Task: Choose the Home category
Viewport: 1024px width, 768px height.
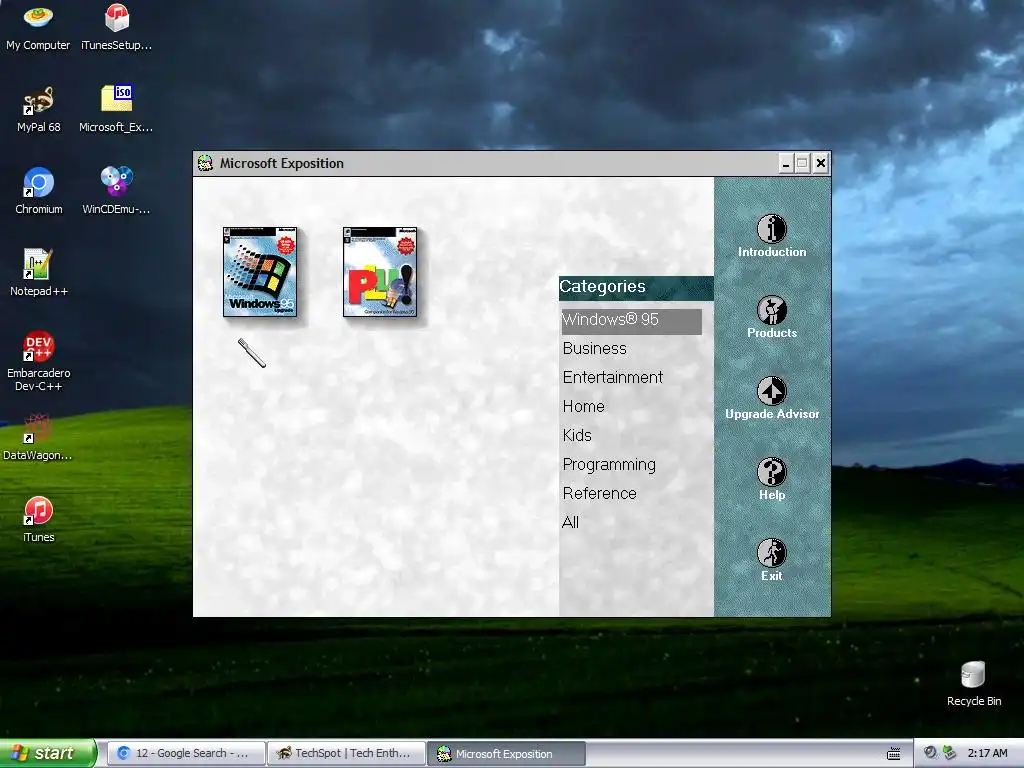Action: point(583,406)
